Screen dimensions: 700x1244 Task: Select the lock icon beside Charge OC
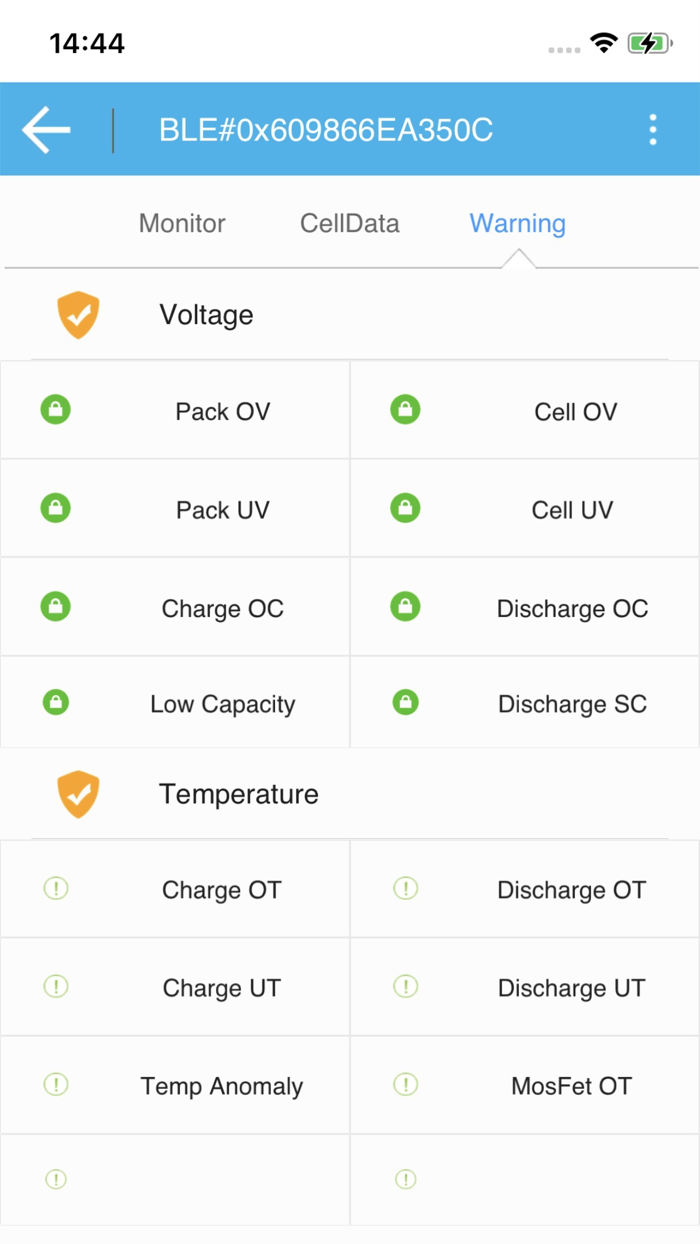55,605
